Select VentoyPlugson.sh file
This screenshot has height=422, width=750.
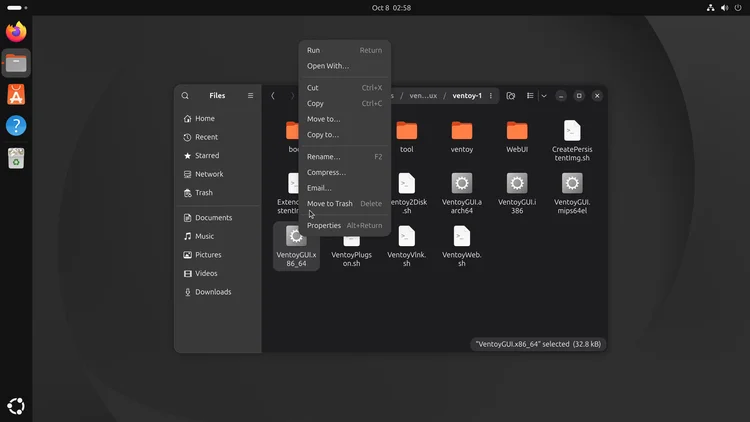tap(352, 253)
